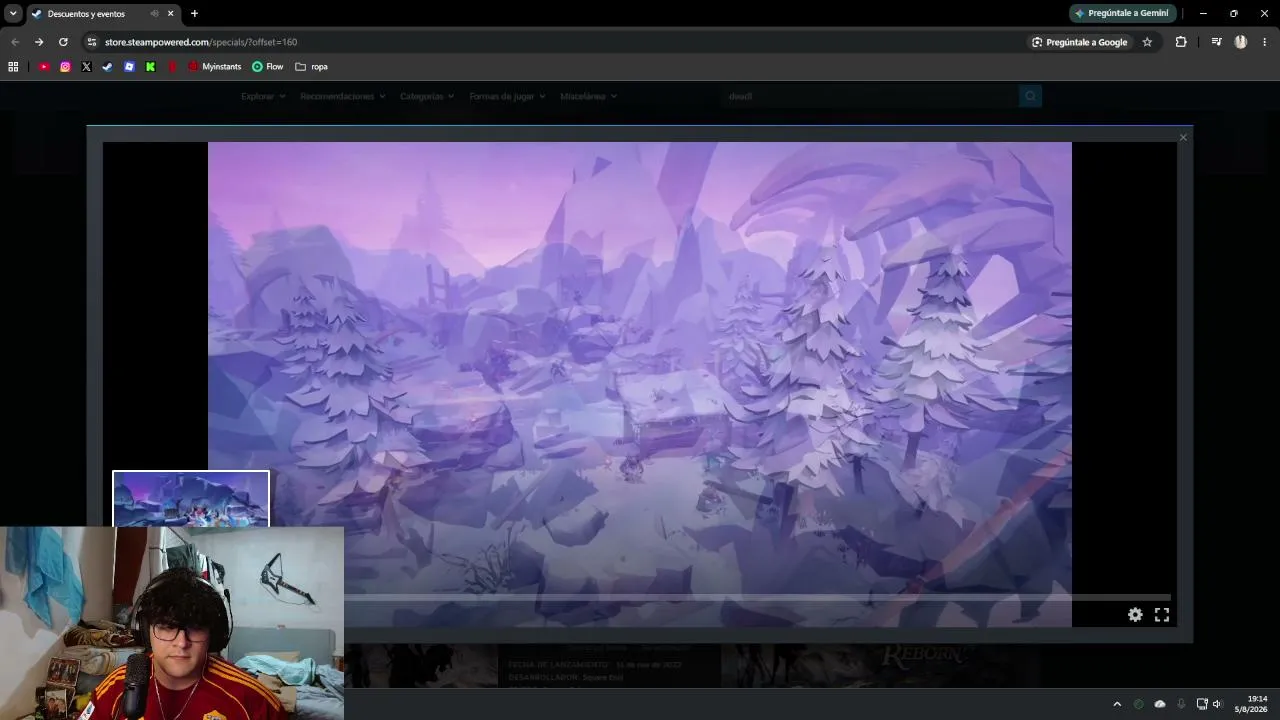
Task: Open the ropa bookmarks folder
Action: 311,67
